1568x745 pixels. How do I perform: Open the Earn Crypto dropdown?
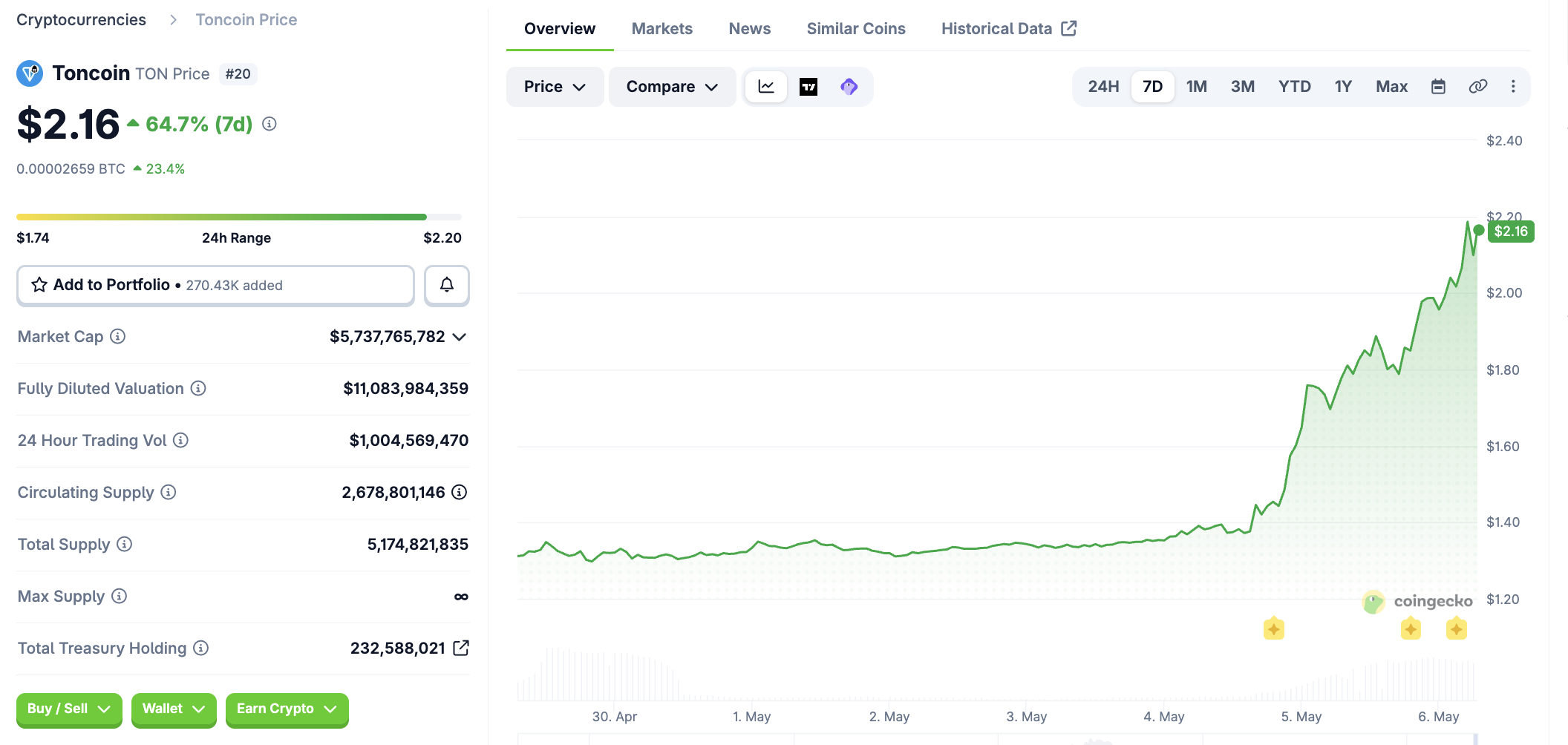coord(287,709)
